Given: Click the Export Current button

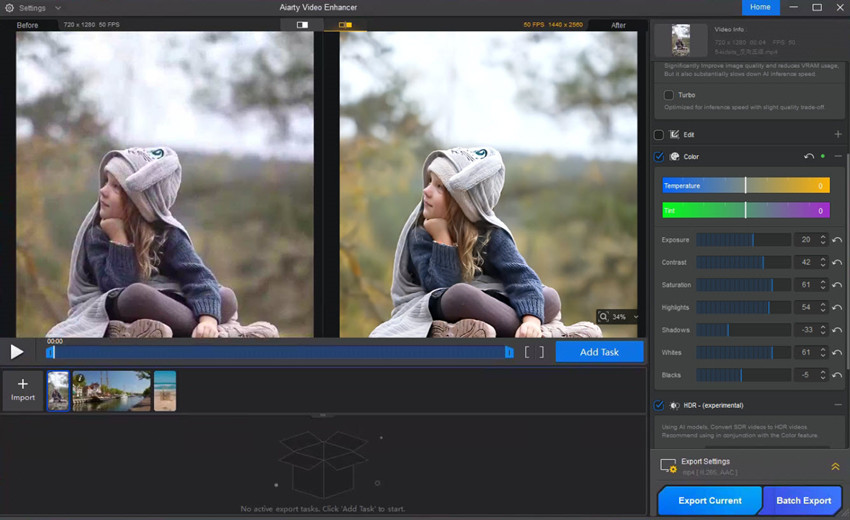Looking at the screenshot, I should point(710,500).
